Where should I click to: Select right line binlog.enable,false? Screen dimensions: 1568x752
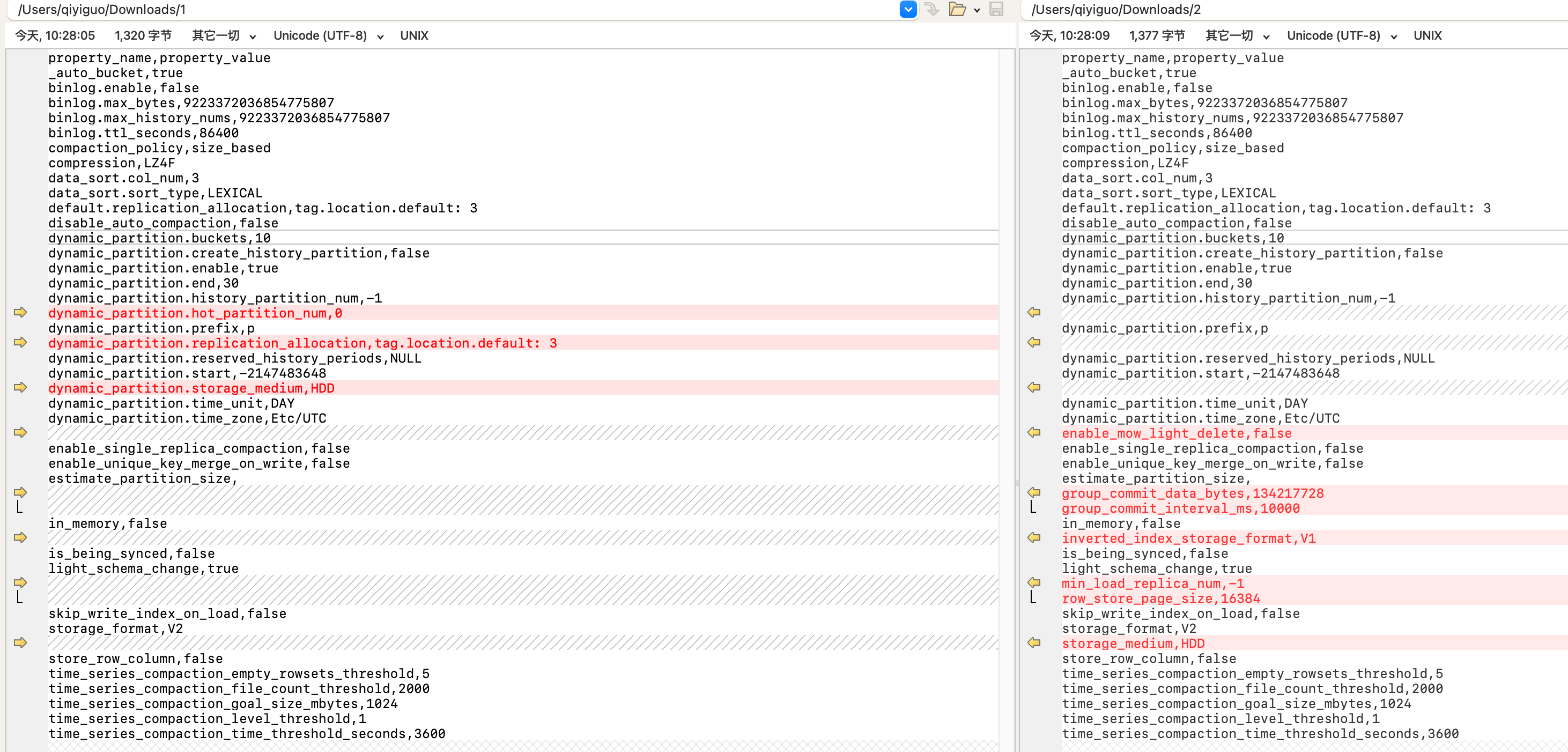1137,87
